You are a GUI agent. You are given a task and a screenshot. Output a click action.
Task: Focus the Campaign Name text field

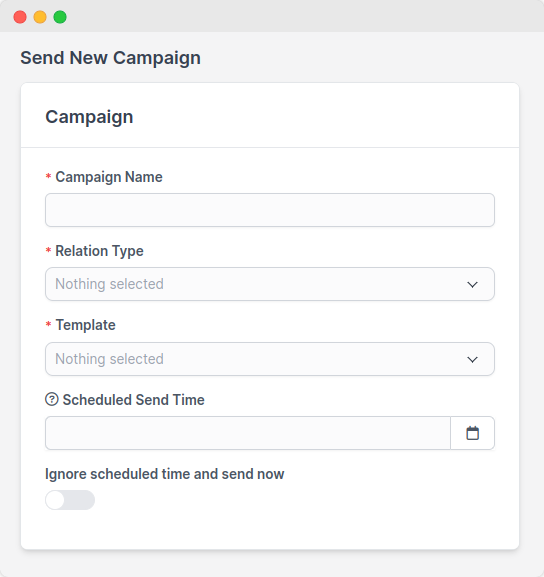(270, 210)
